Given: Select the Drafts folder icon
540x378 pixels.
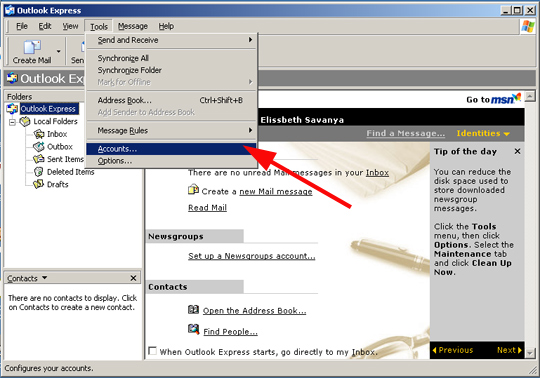Looking at the screenshot, I should [x=39, y=184].
